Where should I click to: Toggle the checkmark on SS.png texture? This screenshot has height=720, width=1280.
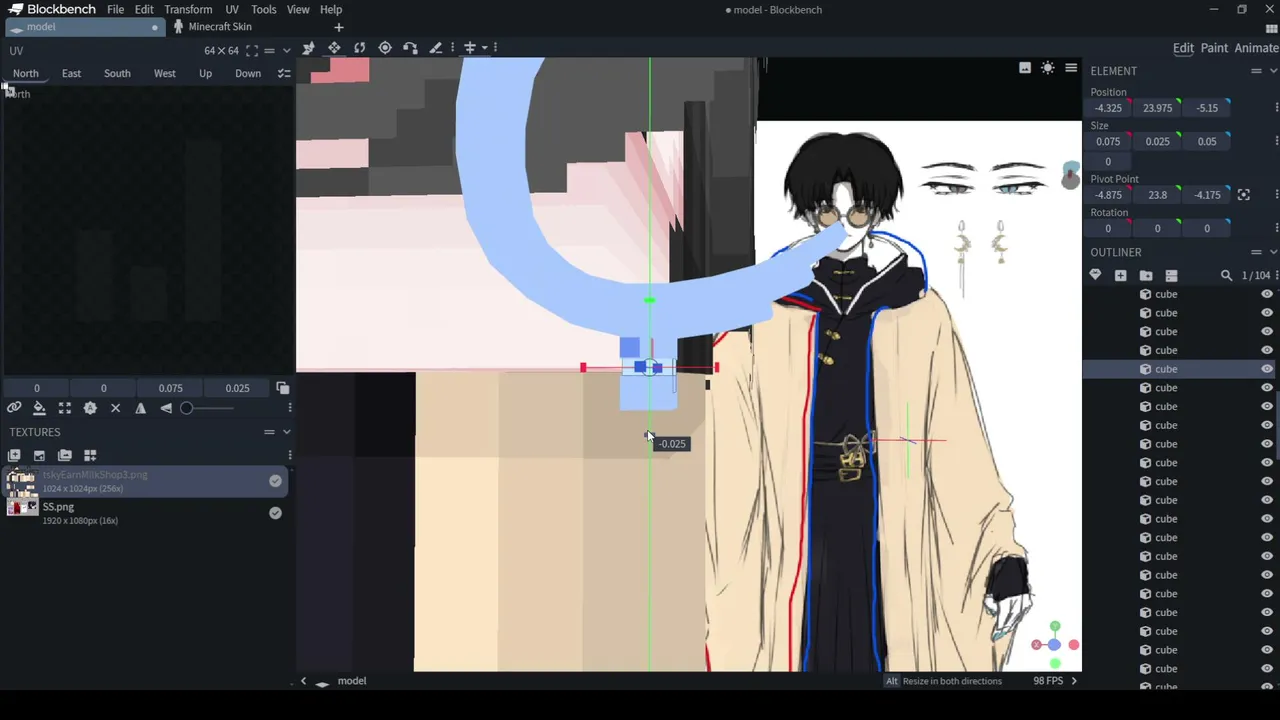pos(275,513)
